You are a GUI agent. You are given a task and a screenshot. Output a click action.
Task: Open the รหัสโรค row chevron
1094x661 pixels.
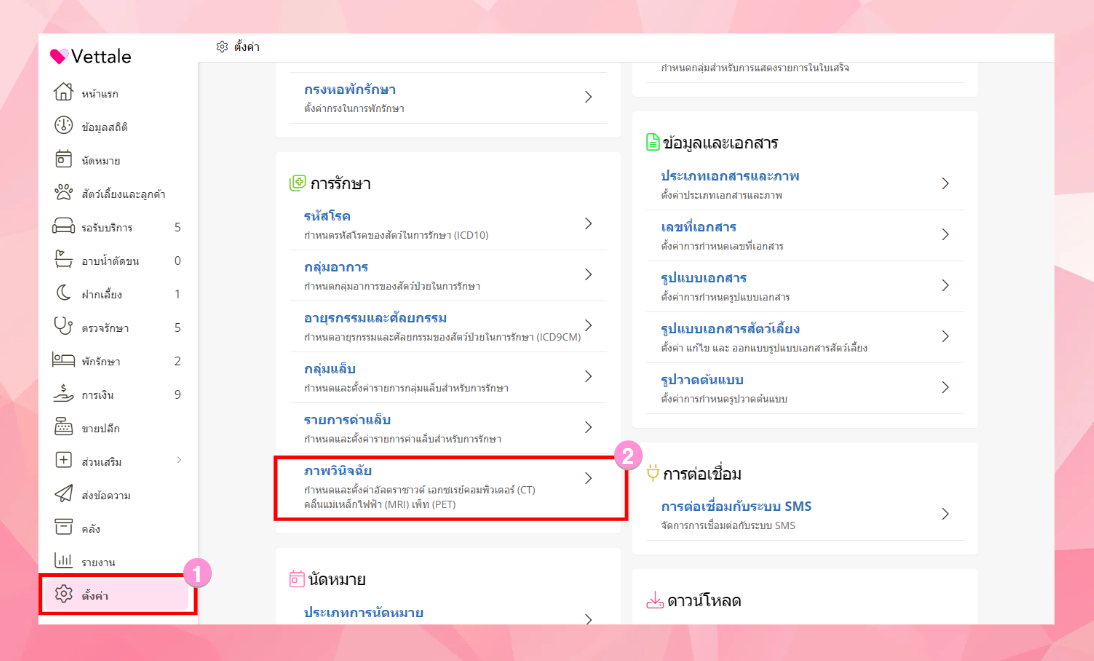(588, 223)
